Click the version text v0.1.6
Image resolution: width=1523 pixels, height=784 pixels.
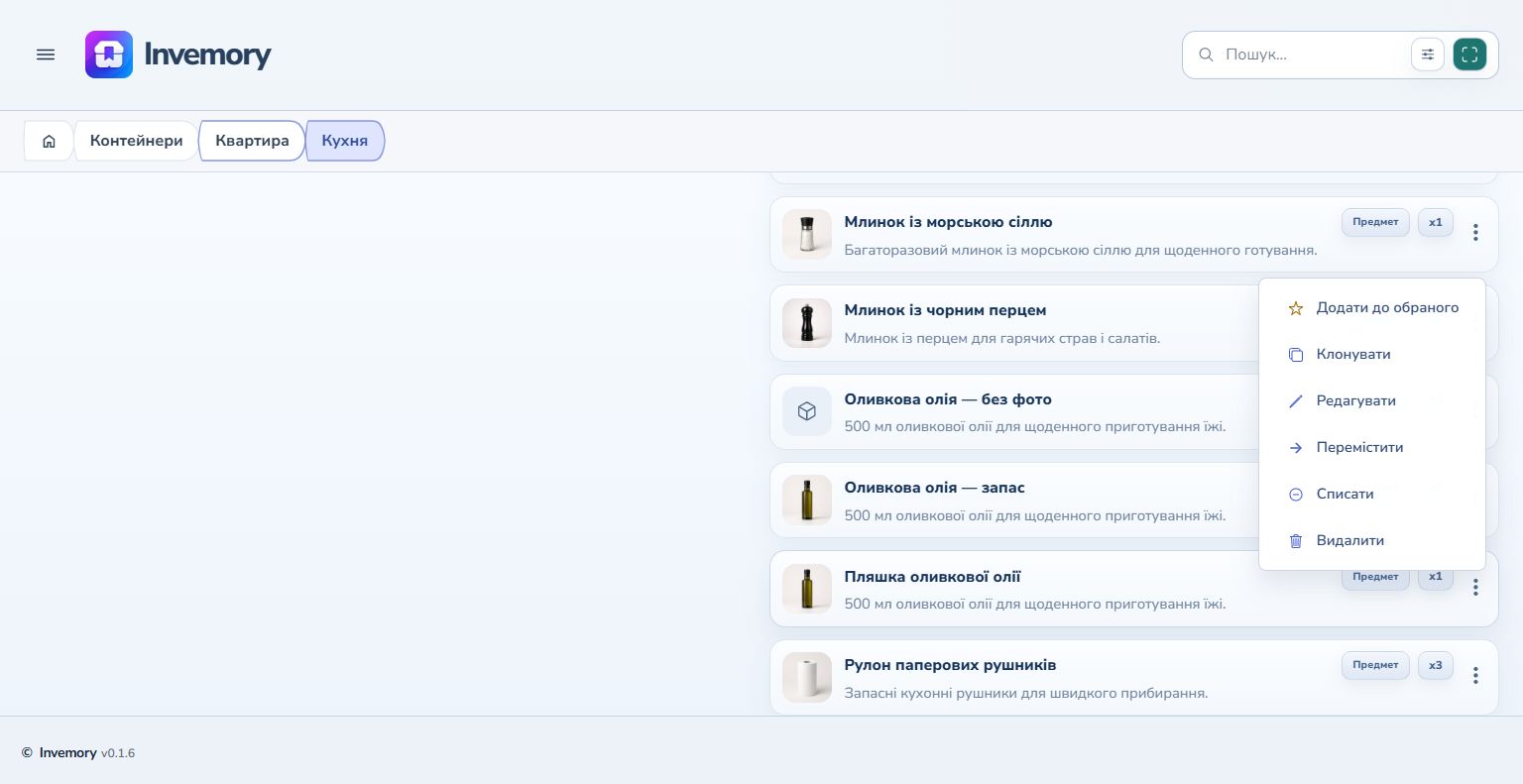pyautogui.click(x=118, y=753)
